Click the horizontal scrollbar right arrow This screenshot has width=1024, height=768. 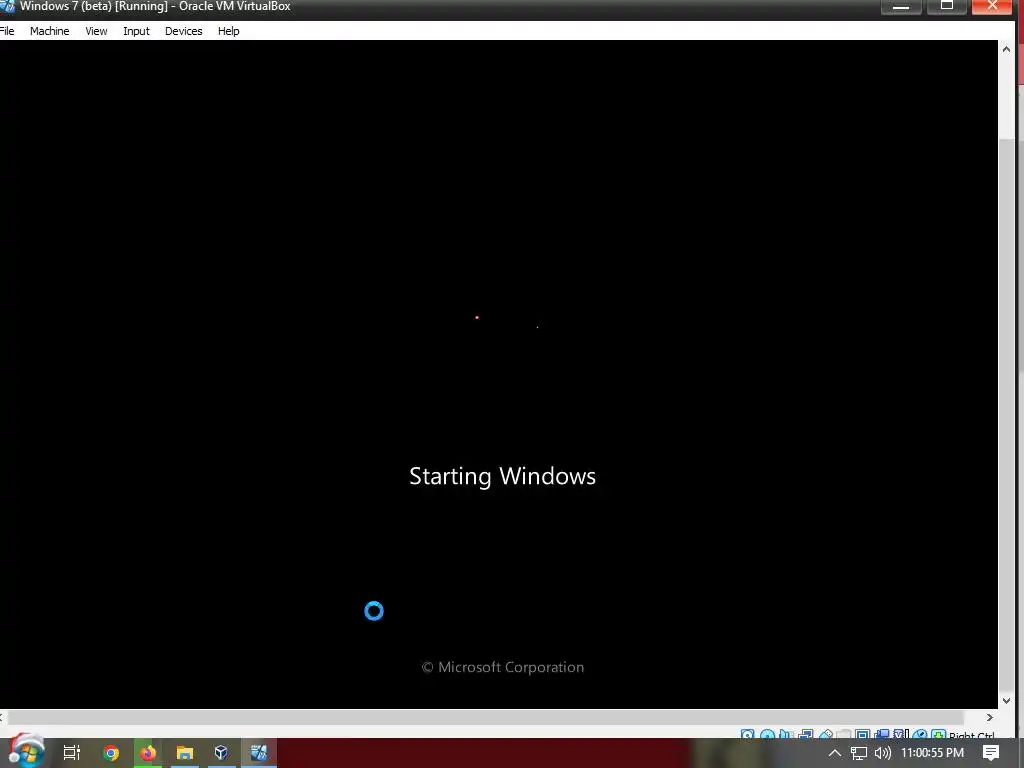click(990, 717)
